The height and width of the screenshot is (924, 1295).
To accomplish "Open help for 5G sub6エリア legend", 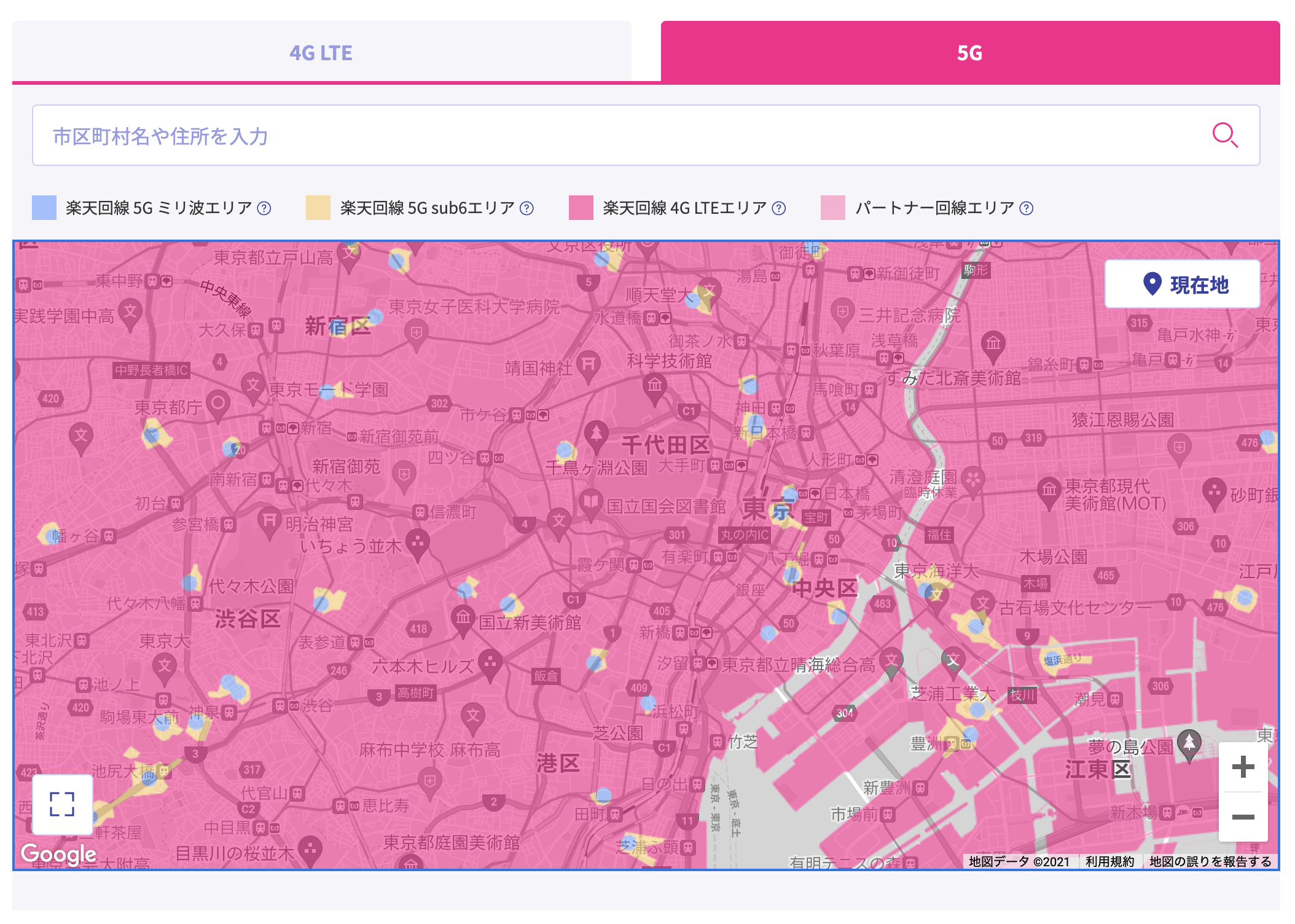I will (x=526, y=208).
